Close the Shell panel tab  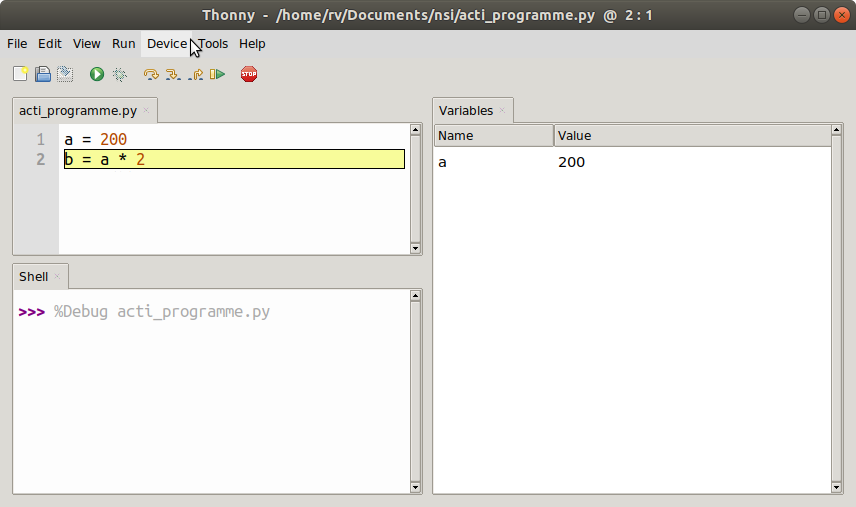click(x=57, y=276)
